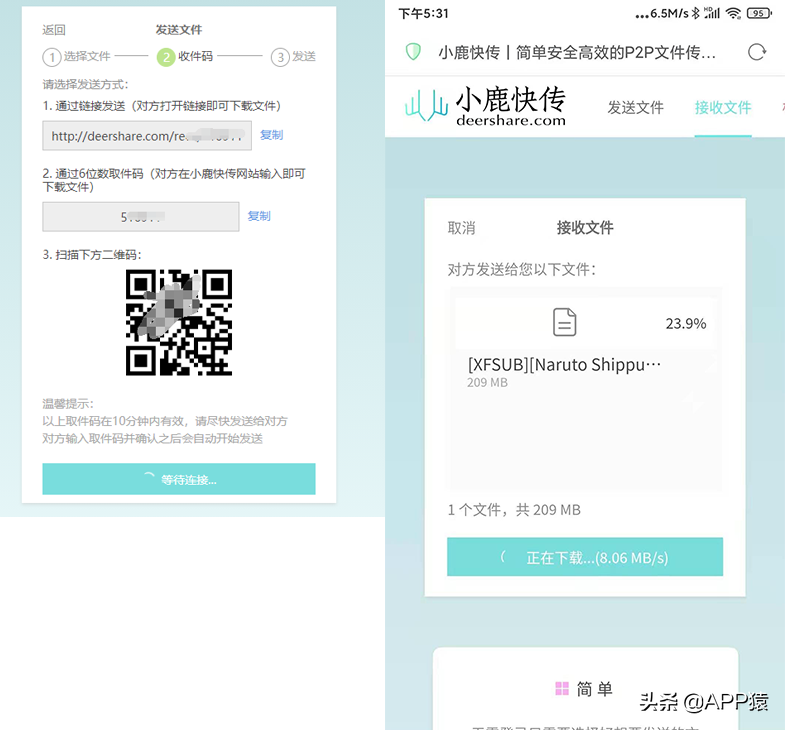
Task: Select step 2 收件码 green circle
Action: pos(166,57)
